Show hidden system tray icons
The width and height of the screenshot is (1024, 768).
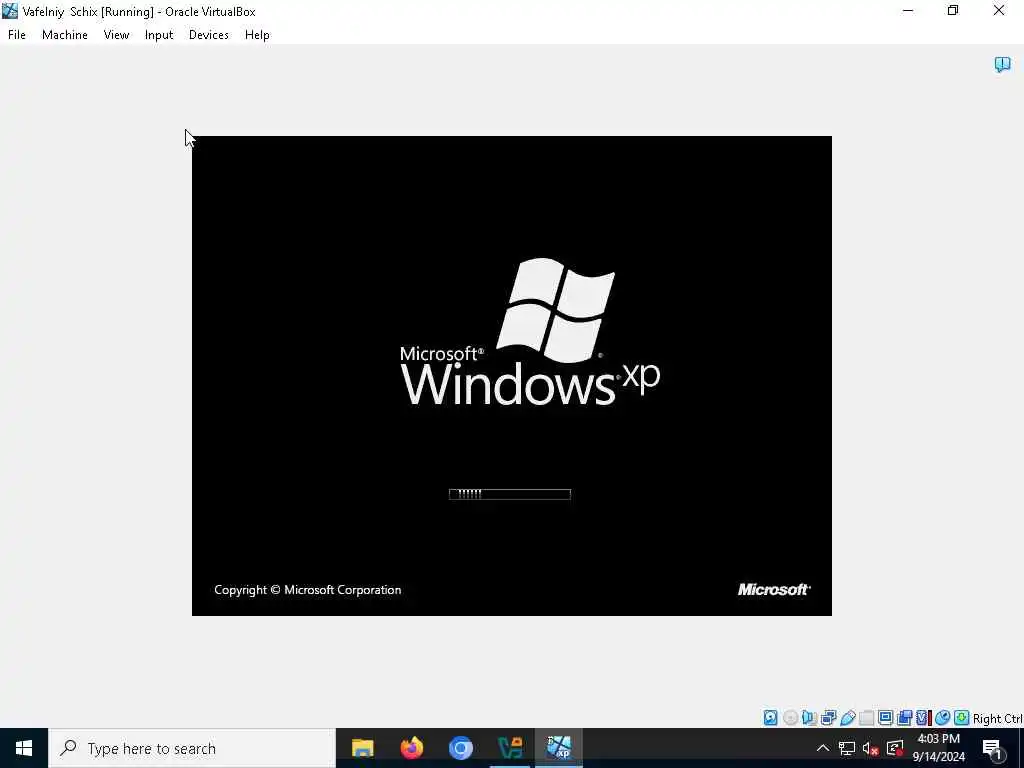pyautogui.click(x=823, y=748)
